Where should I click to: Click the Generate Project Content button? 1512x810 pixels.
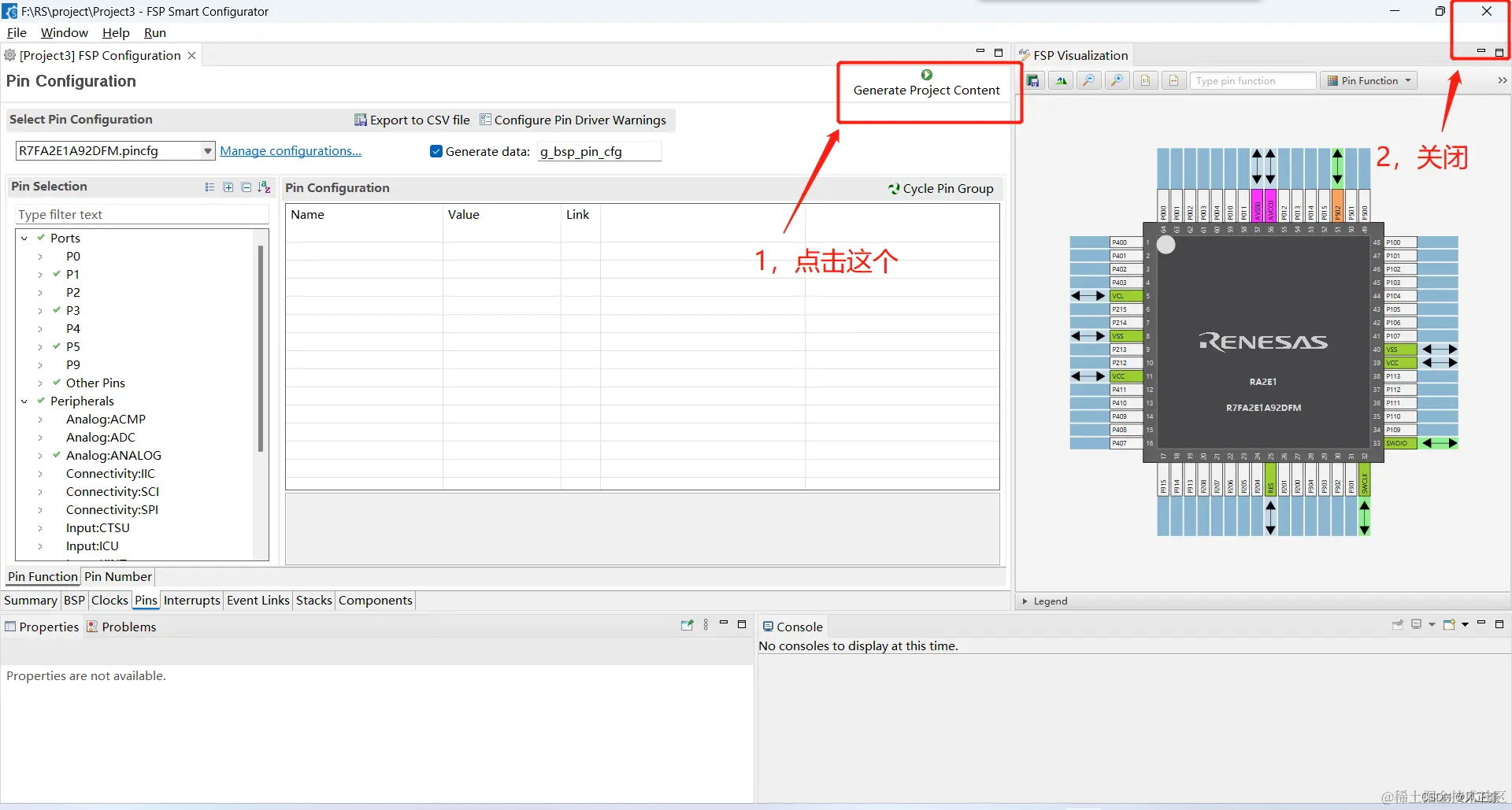click(x=926, y=83)
